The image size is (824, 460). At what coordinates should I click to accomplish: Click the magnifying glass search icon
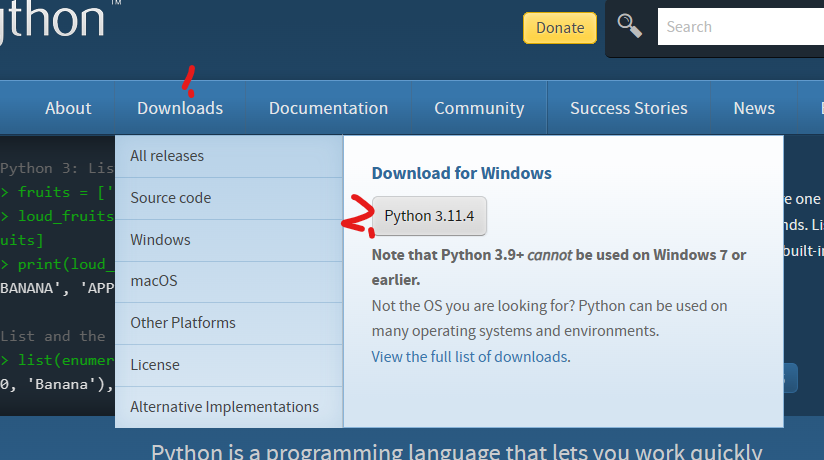(x=630, y=26)
